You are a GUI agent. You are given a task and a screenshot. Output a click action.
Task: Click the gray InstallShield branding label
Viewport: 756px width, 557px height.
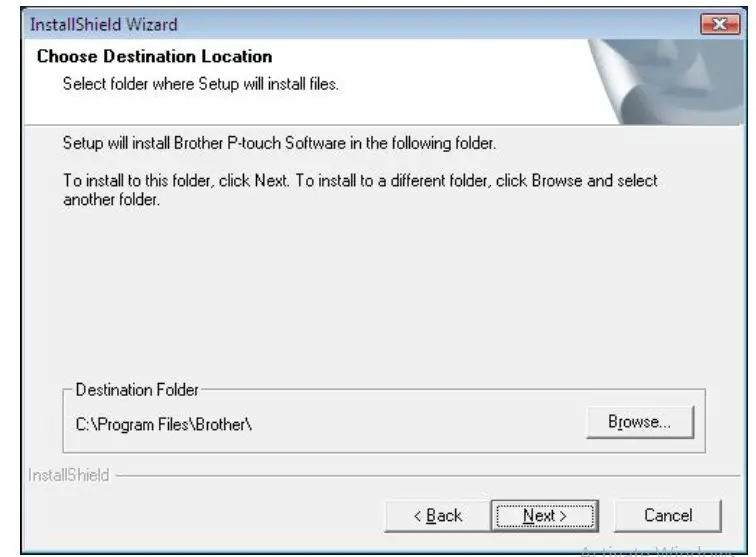tap(68, 475)
